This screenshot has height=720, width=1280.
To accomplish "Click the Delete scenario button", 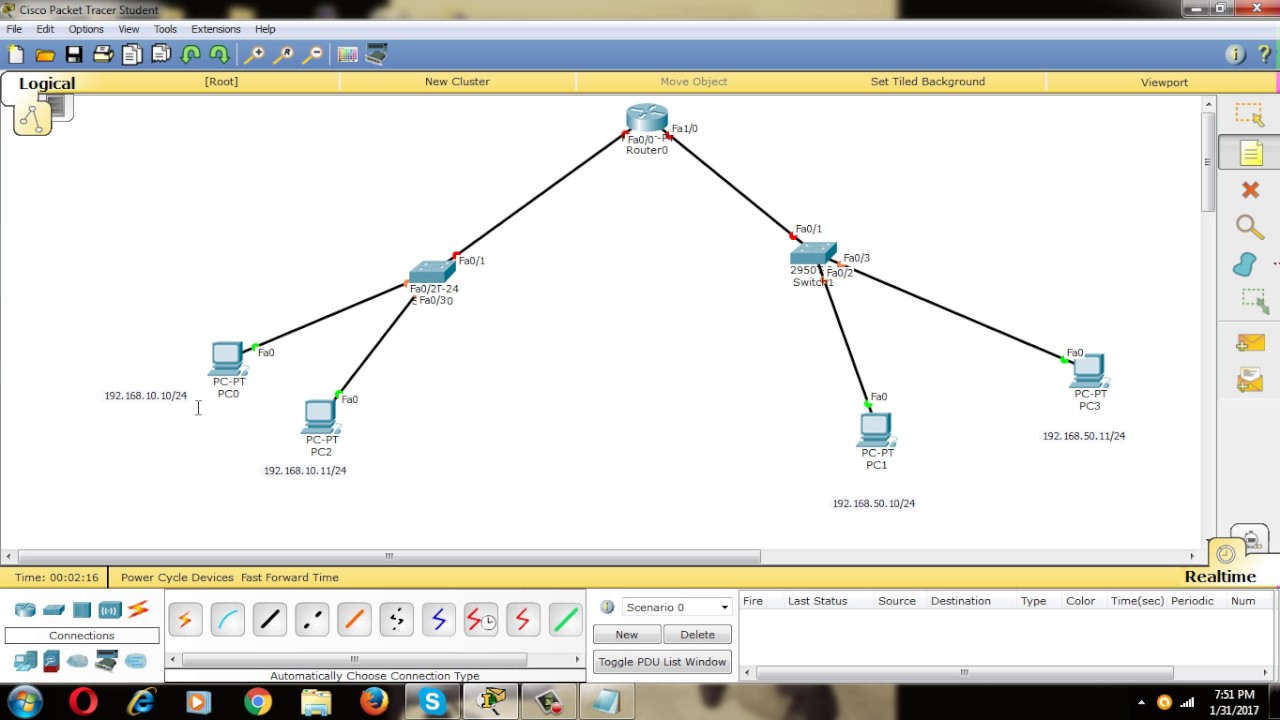I will tap(697, 634).
